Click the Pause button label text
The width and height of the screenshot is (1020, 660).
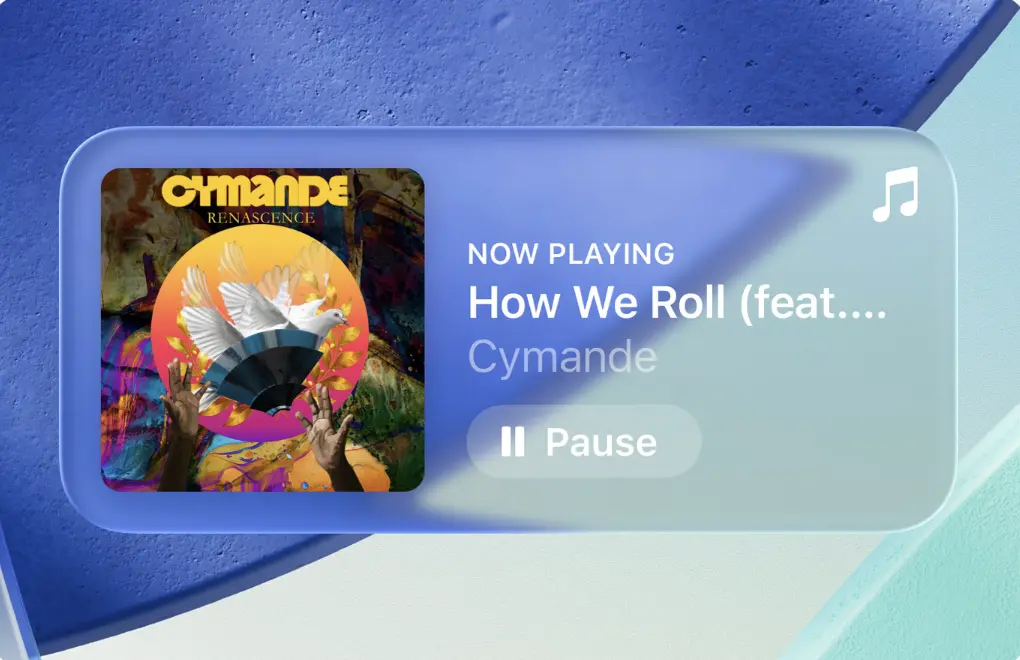click(x=601, y=442)
